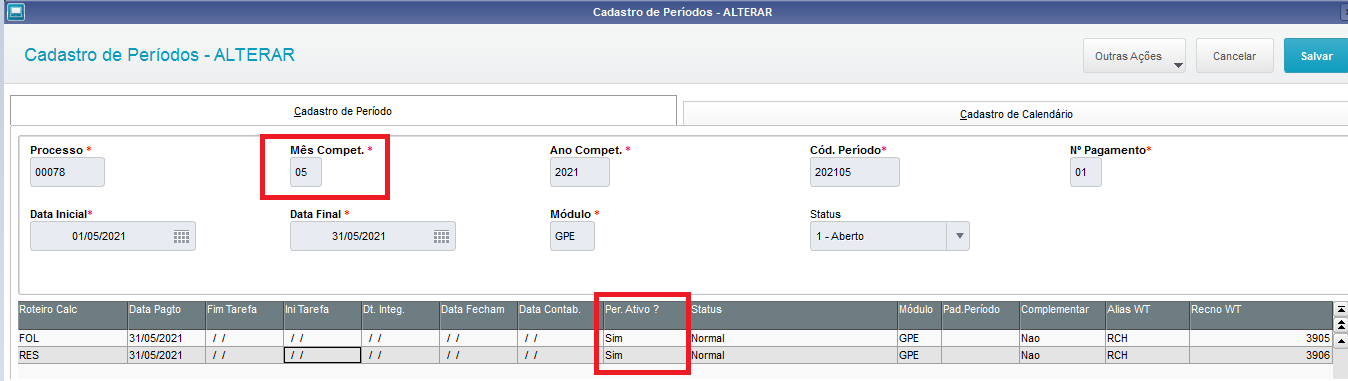This screenshot has height=381, width=1348.
Task: Click the Módulo field GPE
Action: point(572,236)
